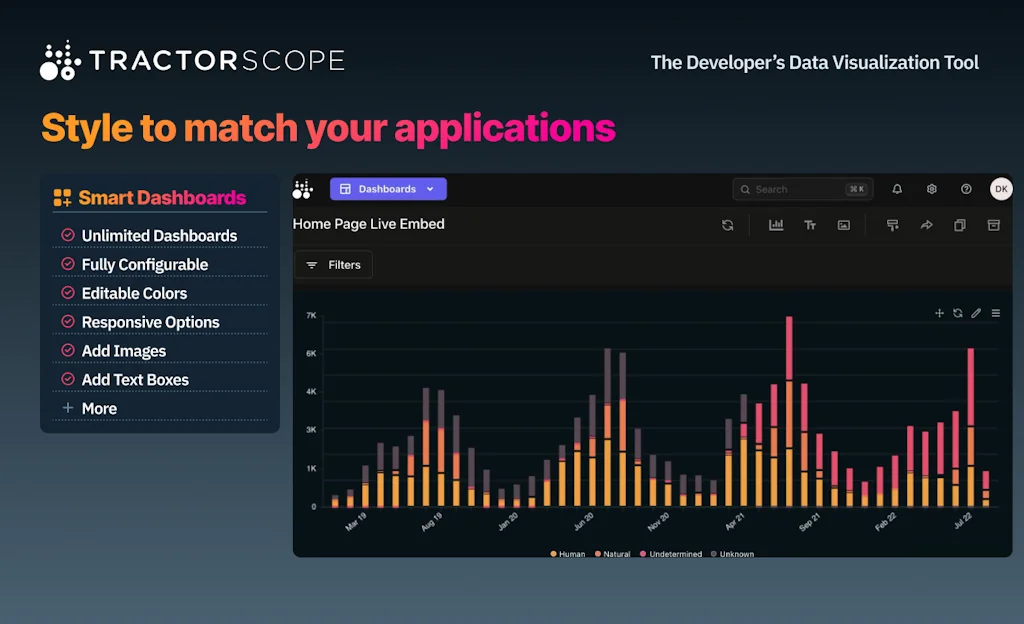Viewport: 1024px width, 624px height.
Task: Open the chart options menu
Action: pos(995,313)
